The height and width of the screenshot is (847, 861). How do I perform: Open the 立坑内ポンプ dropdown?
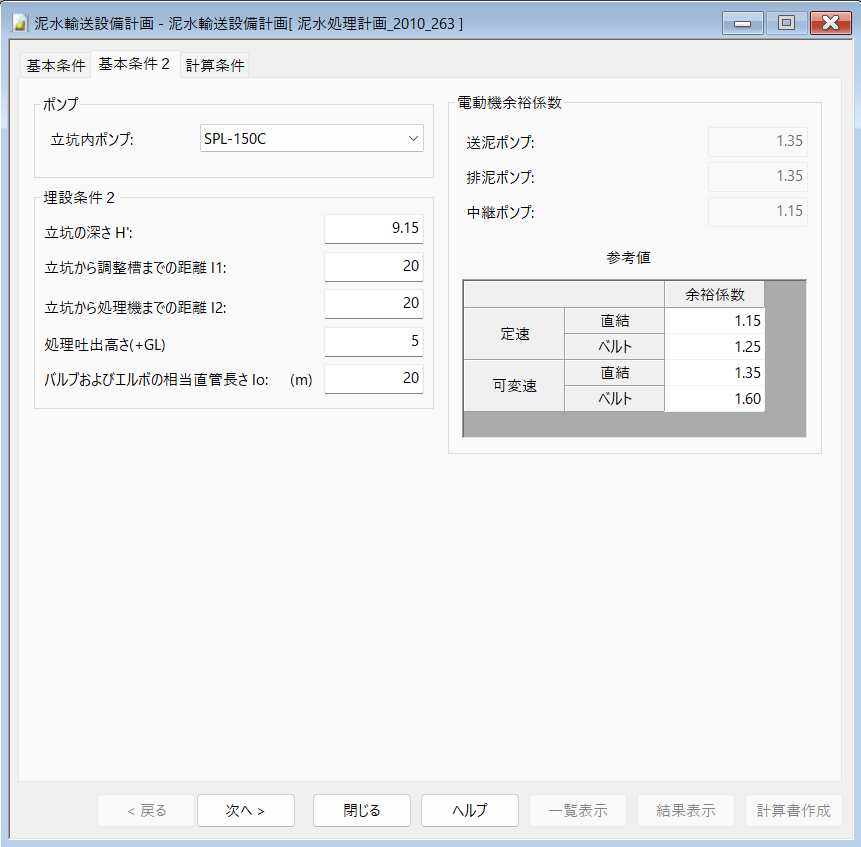[312, 139]
